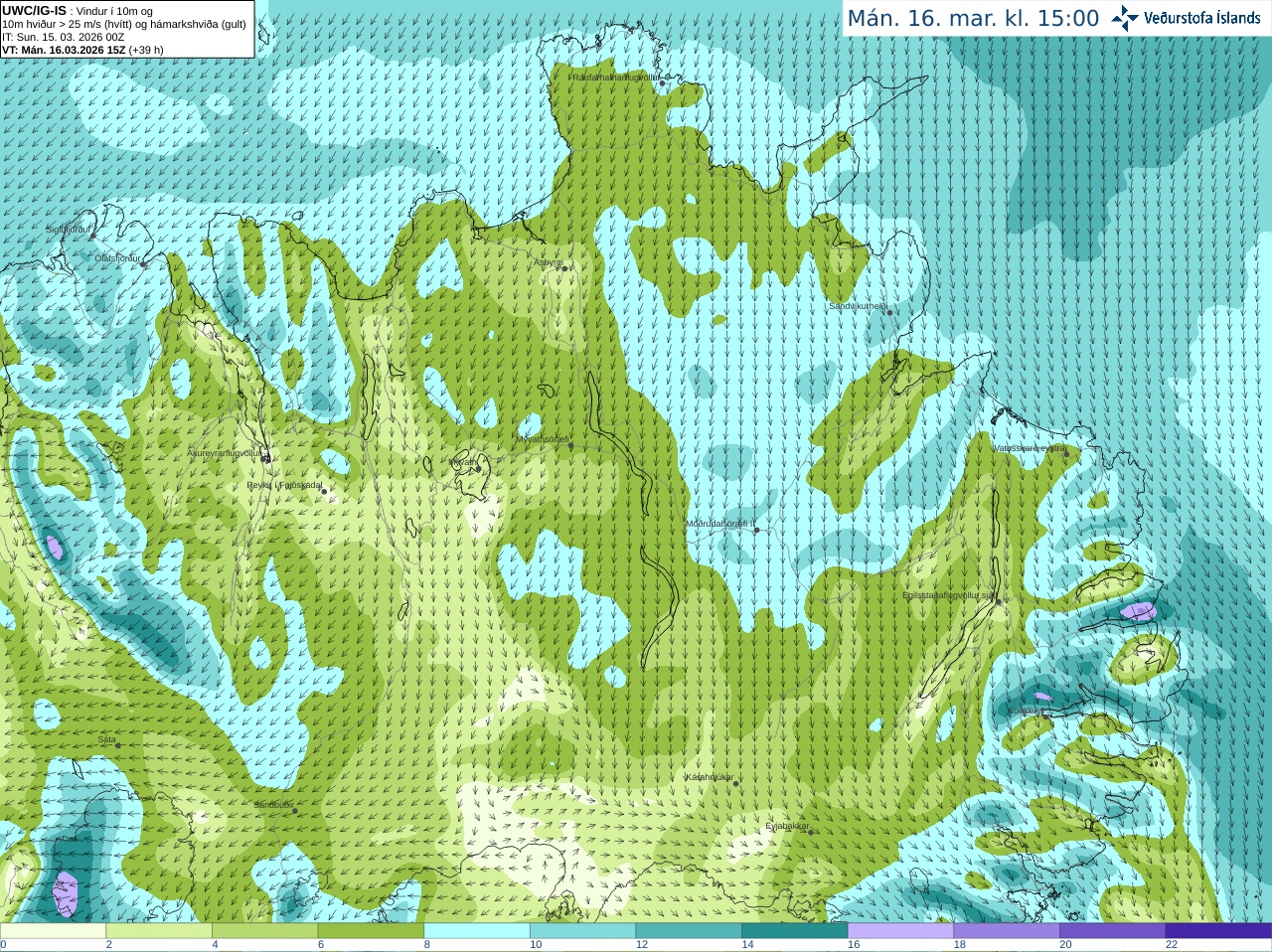Click the 'Mán. 16. mar. kl. 15:00' timestamp
The width and height of the screenshot is (1272, 952).
(x=973, y=18)
